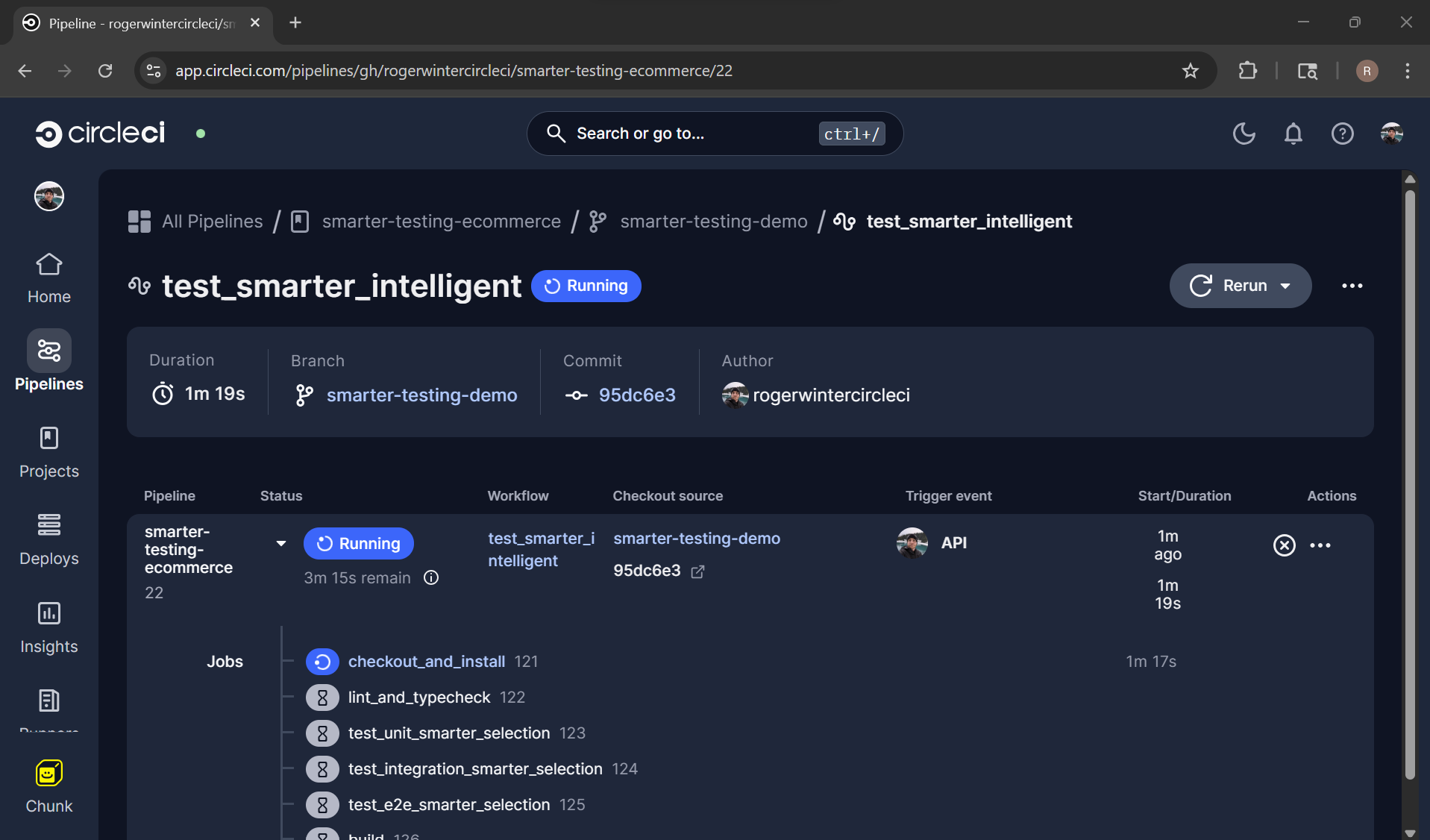Open the workflow overflow menu
1430x840 pixels.
[1320, 545]
